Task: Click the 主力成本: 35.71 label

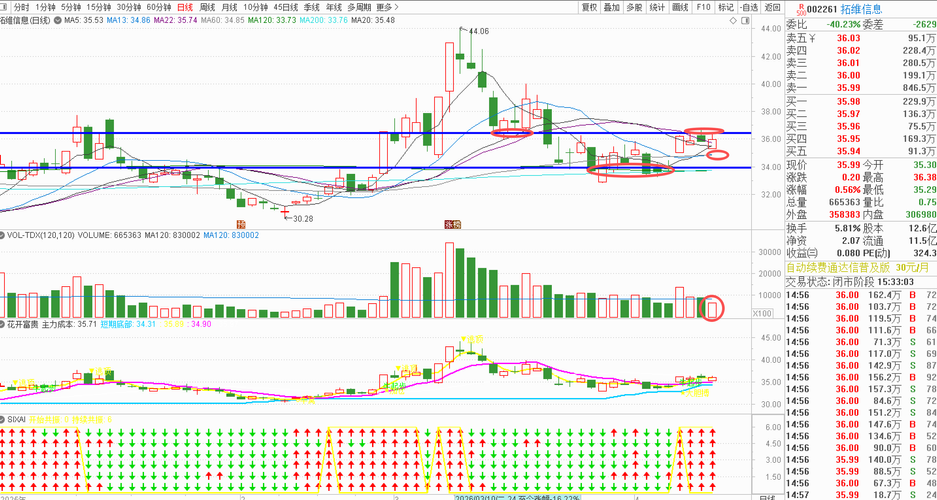Action: point(69,324)
